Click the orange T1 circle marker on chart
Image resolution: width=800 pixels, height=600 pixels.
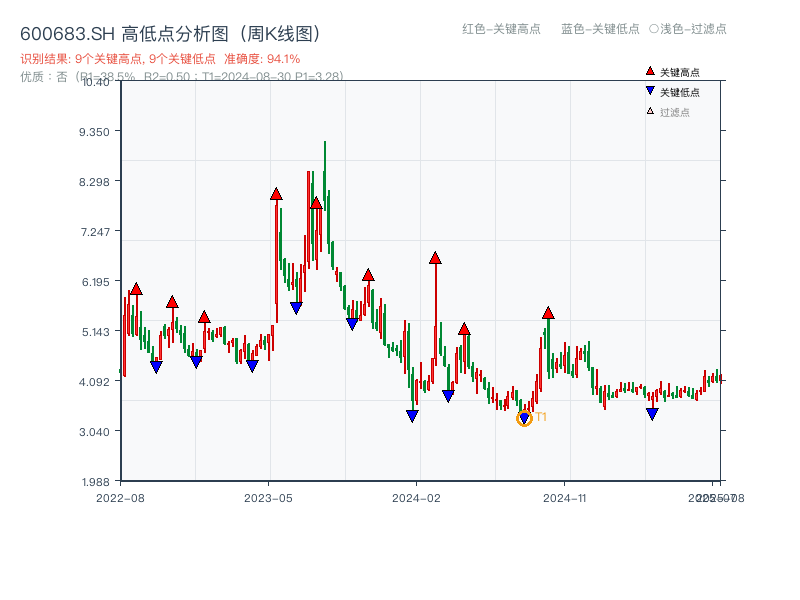click(x=524, y=417)
